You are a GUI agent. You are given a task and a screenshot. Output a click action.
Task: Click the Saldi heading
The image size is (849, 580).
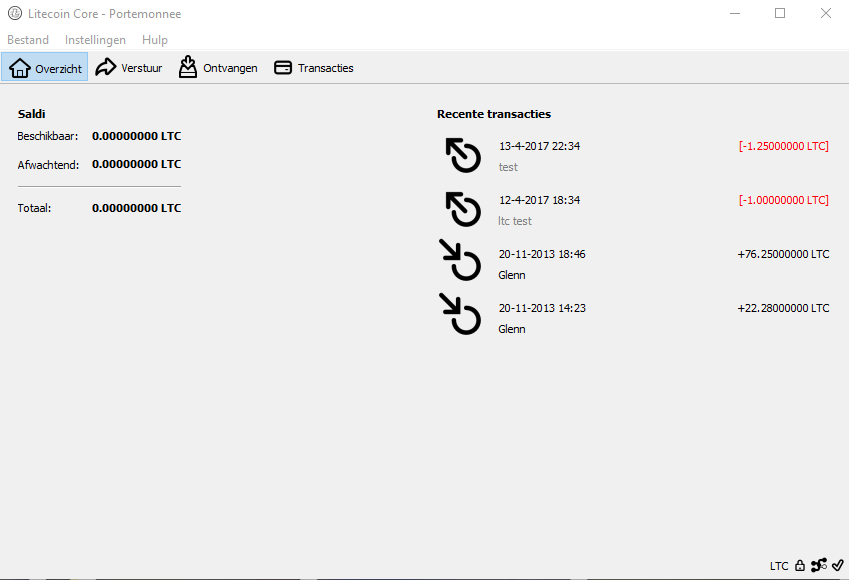point(31,114)
